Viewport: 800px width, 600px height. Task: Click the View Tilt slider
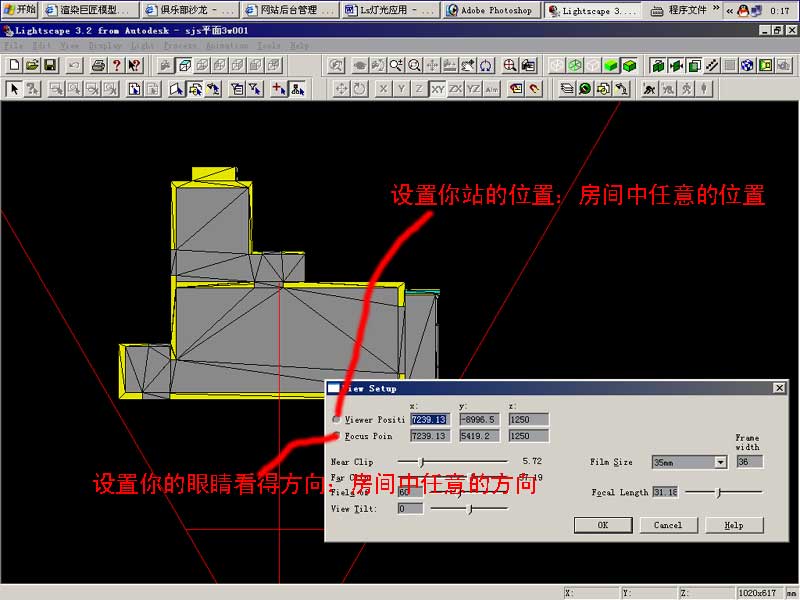[x=469, y=509]
